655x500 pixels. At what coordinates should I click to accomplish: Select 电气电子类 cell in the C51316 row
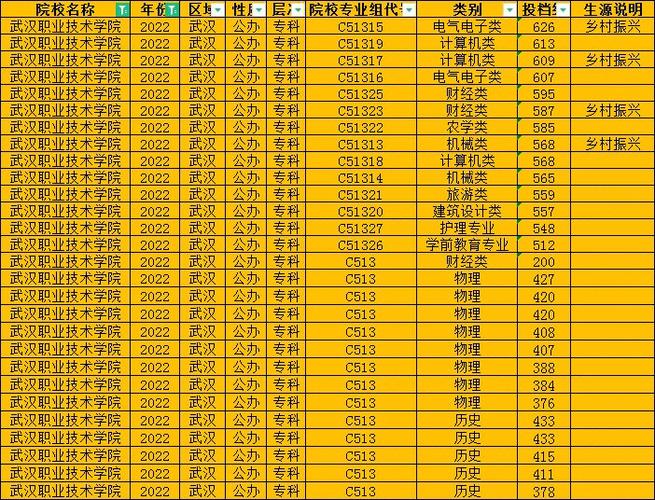467,77
